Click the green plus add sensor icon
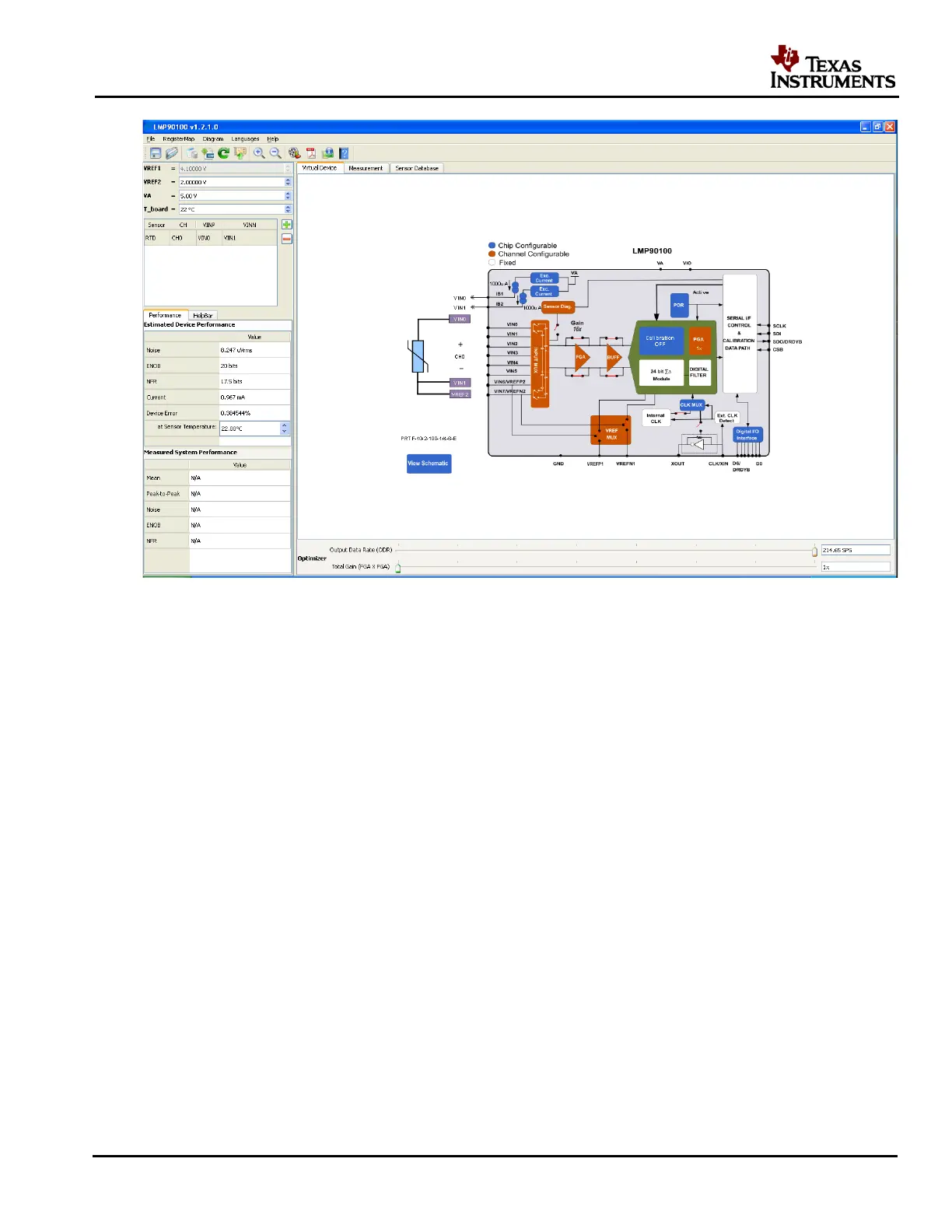The width and height of the screenshot is (952, 1232). pyautogui.click(x=287, y=224)
